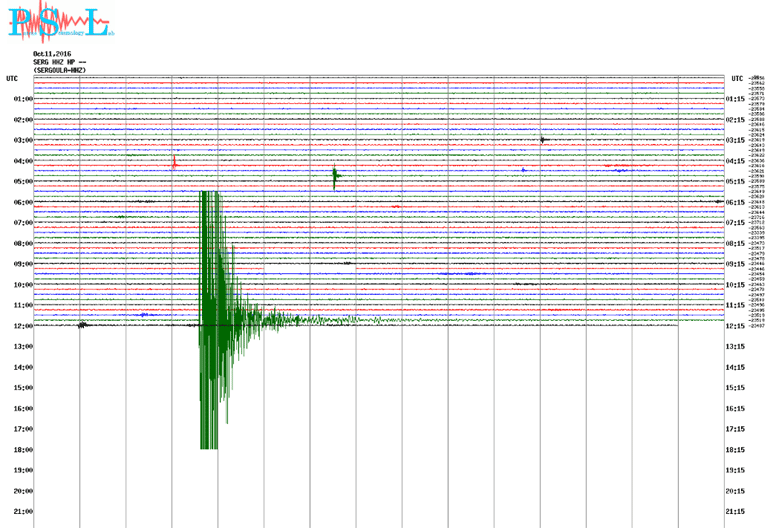Click the 18:00 left time label
This screenshot has height=528, width=770.
click(23, 450)
